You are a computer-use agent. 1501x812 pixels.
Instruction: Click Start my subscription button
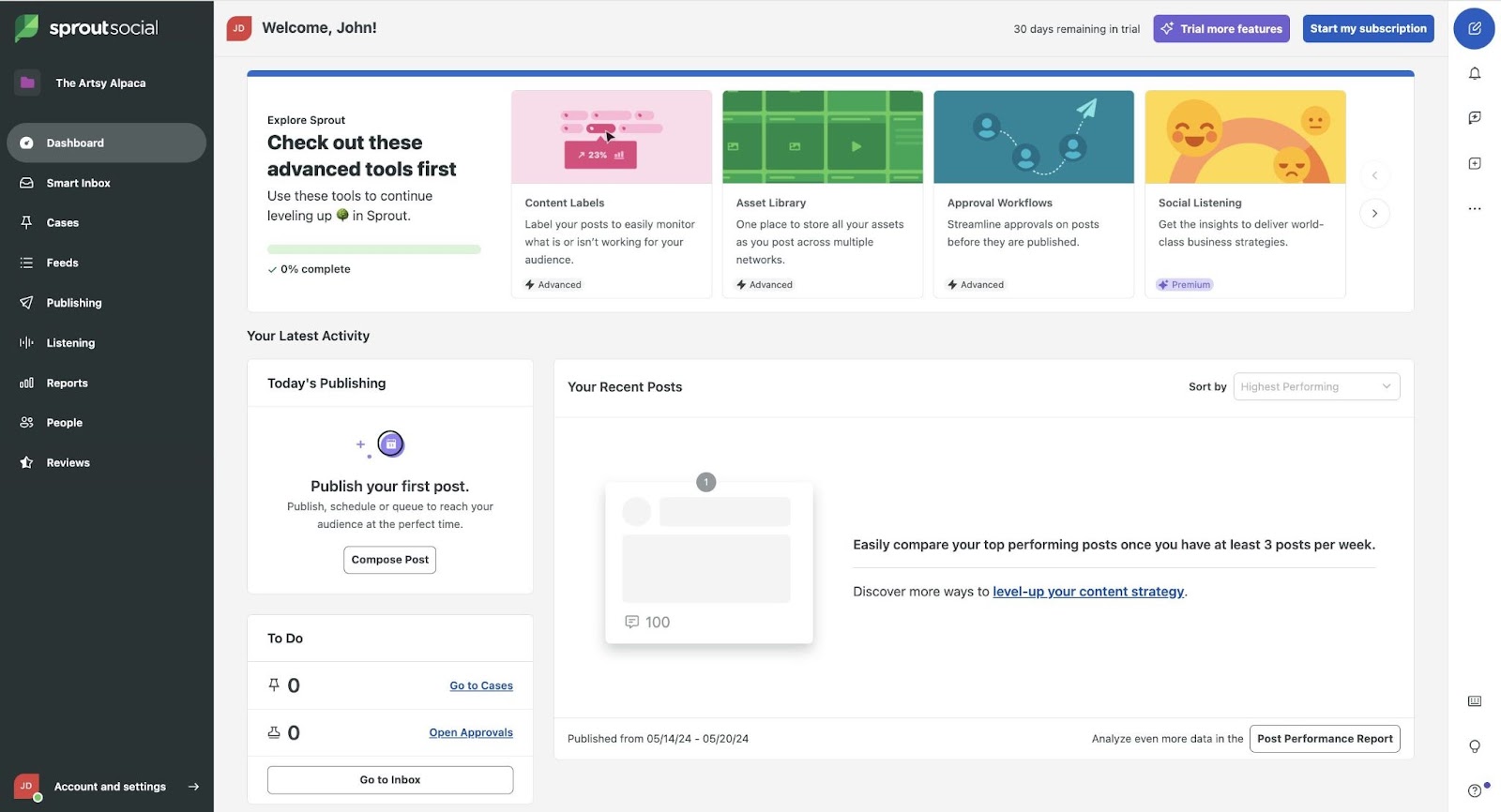point(1368,28)
